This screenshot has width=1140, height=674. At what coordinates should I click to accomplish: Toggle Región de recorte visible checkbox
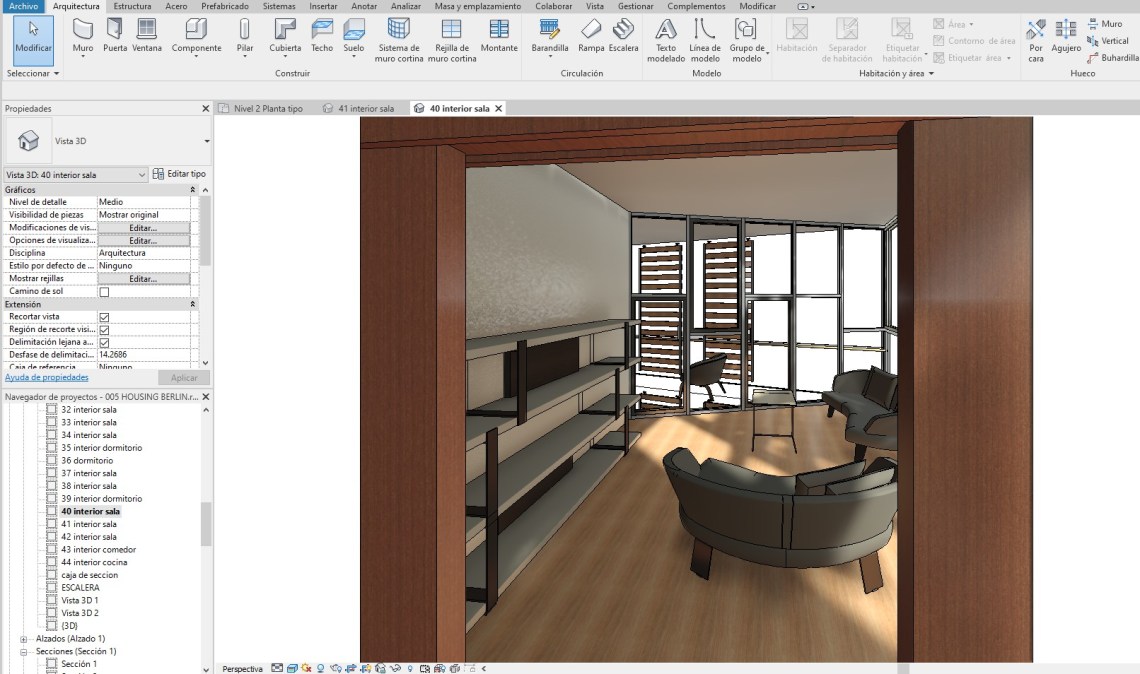point(104,330)
